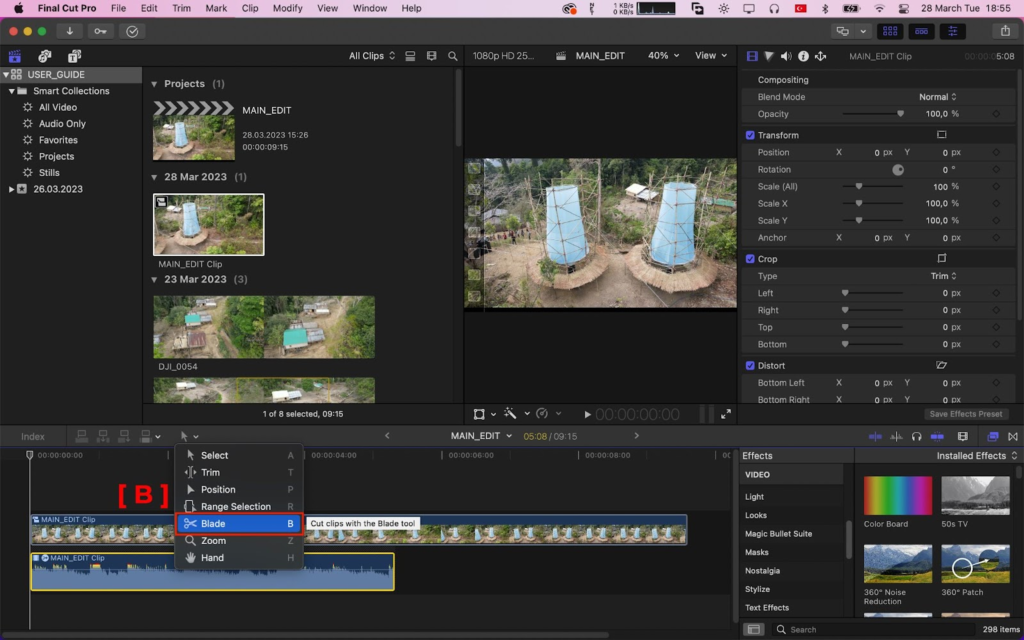Viewport: 1024px width, 640px height.
Task: Choose Range Selection tool entry
Action: click(x=238, y=506)
